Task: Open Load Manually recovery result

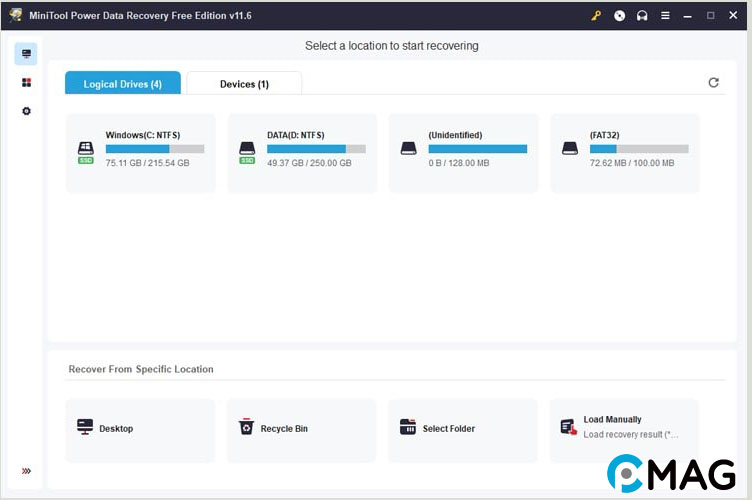Action: (x=625, y=430)
